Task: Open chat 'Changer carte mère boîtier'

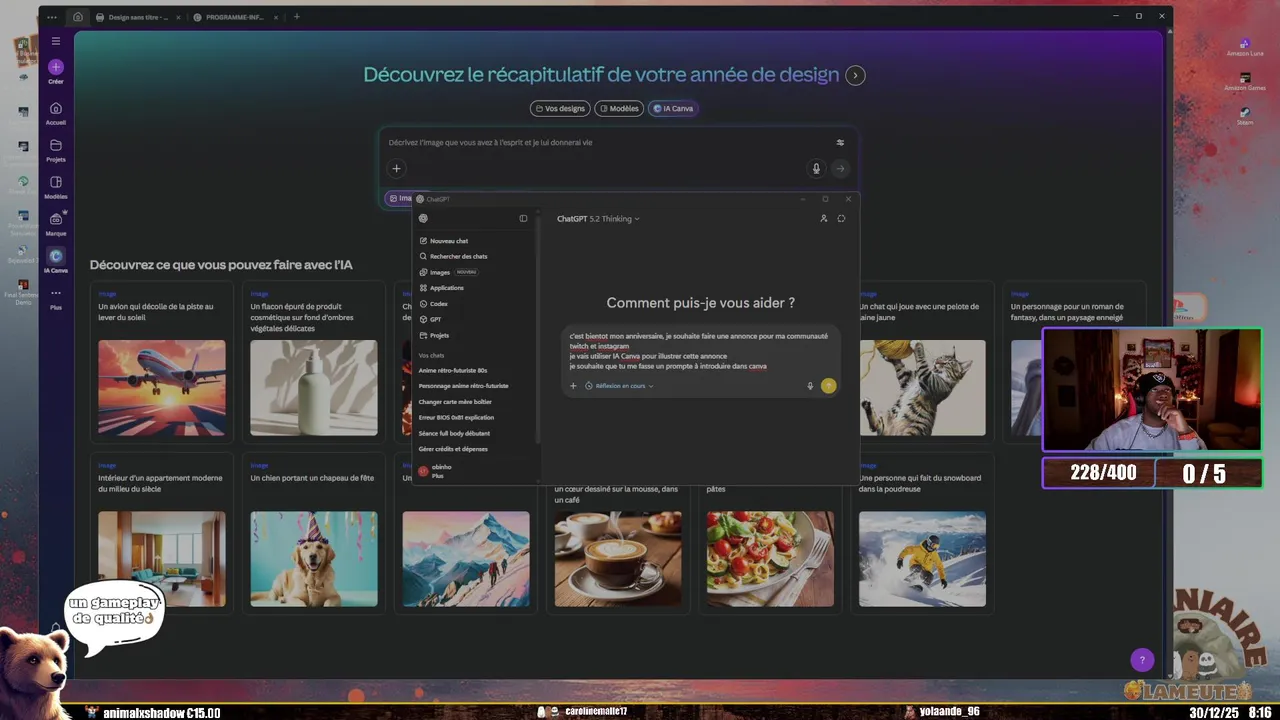Action: pos(455,402)
